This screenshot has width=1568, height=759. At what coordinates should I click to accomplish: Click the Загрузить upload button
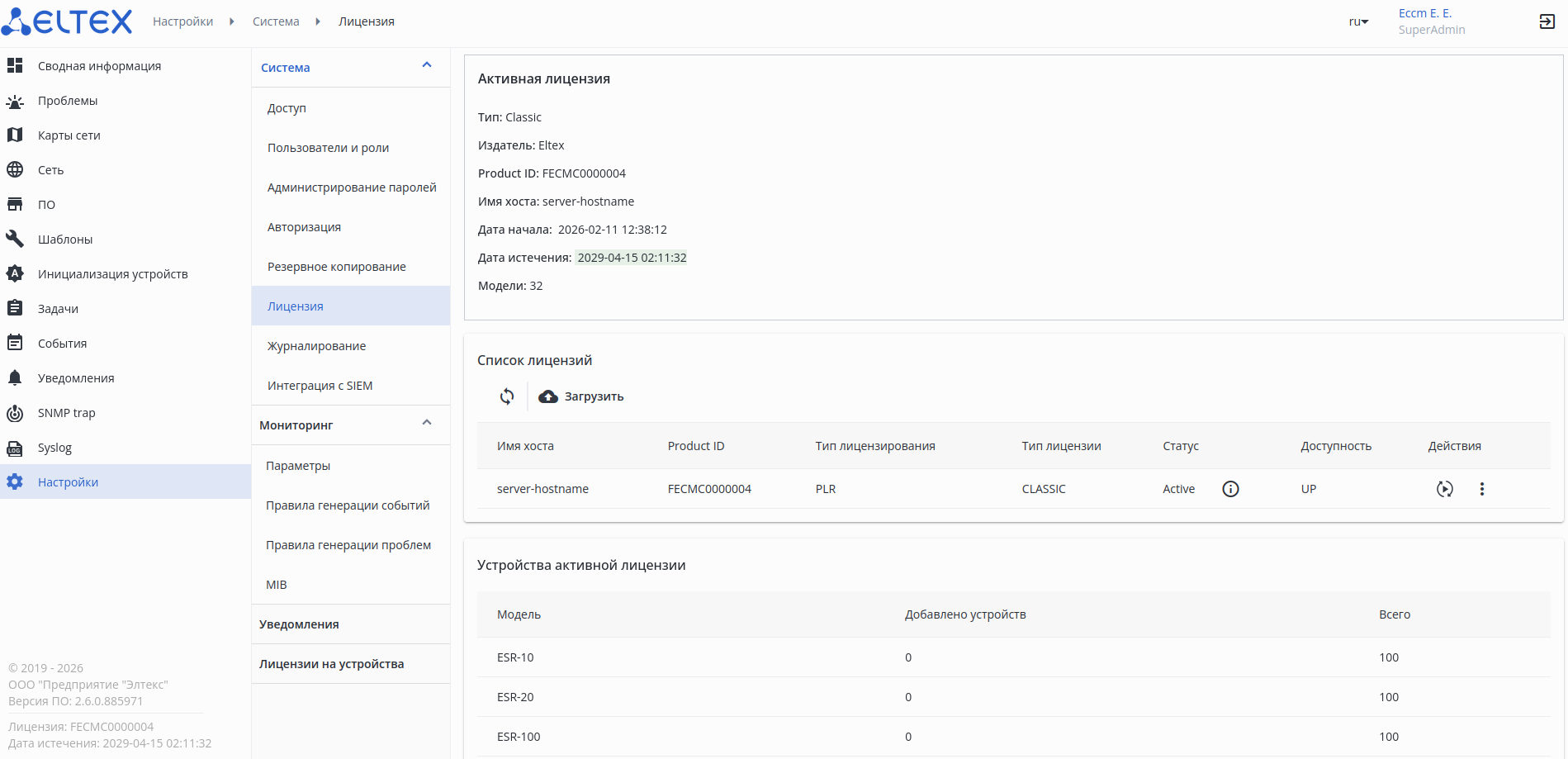(581, 396)
